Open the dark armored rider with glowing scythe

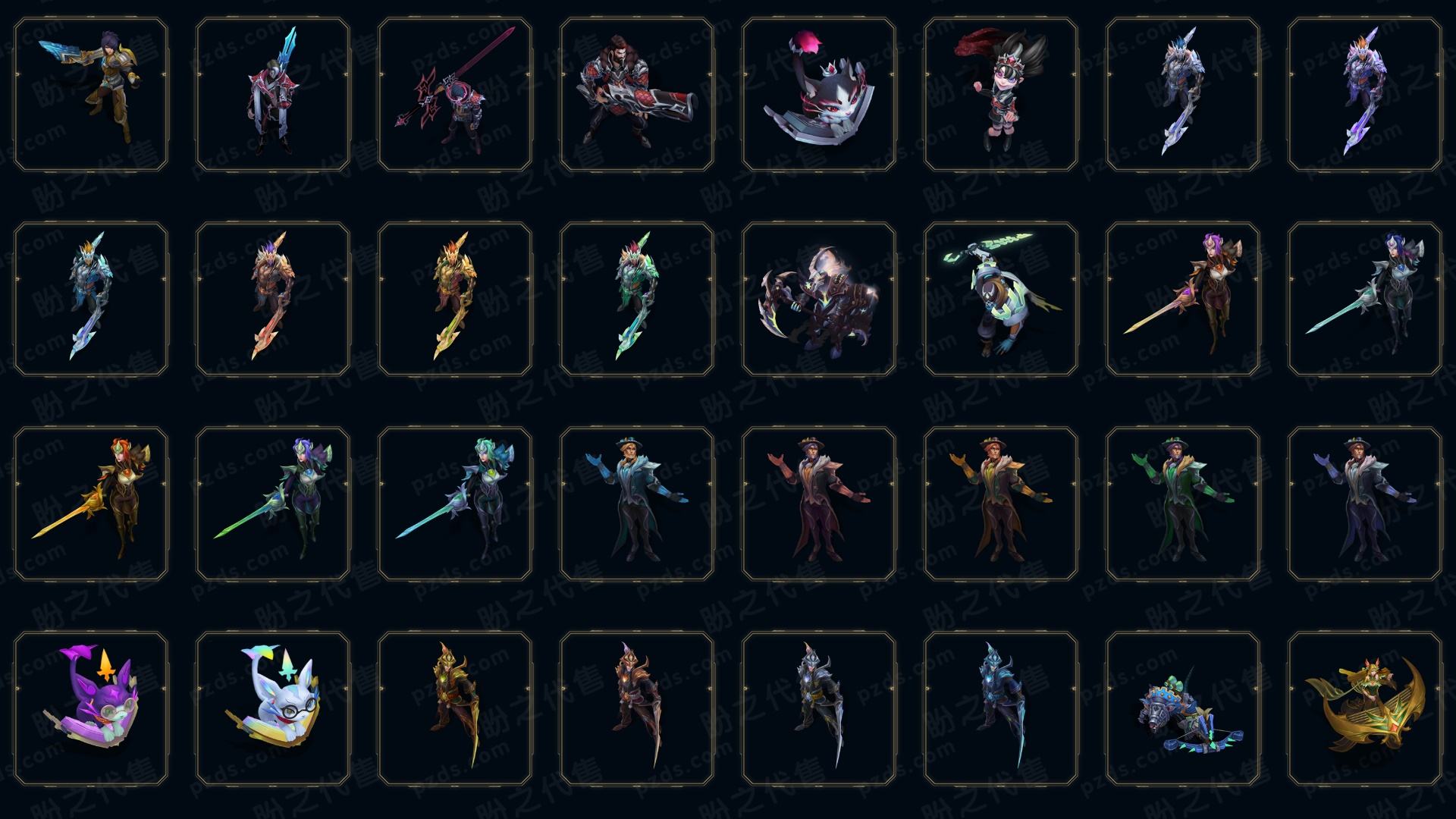[819, 299]
